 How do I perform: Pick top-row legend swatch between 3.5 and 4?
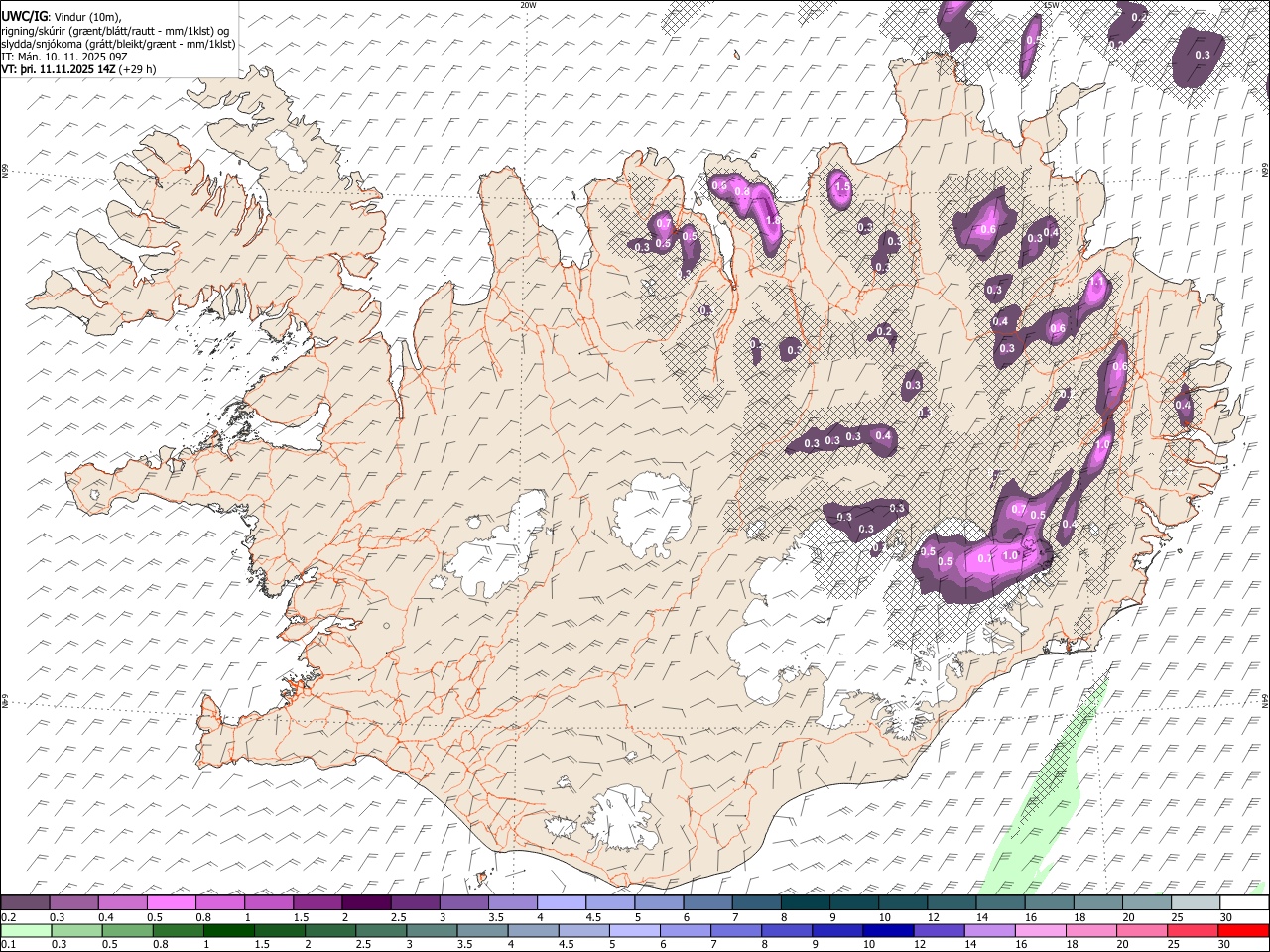513,902
